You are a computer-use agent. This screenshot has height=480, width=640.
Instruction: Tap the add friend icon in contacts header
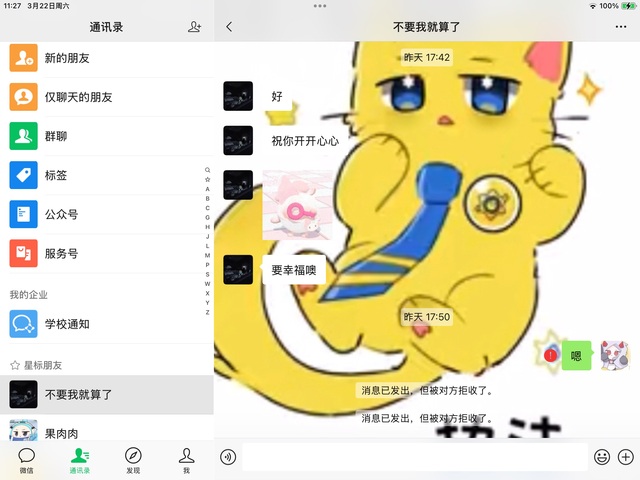click(x=194, y=27)
